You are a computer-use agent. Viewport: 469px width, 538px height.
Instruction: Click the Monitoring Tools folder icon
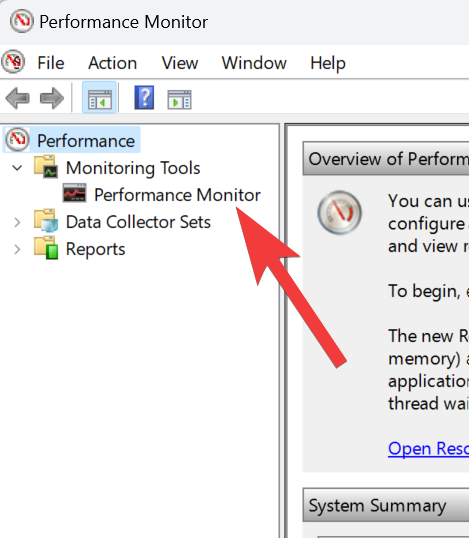46,167
